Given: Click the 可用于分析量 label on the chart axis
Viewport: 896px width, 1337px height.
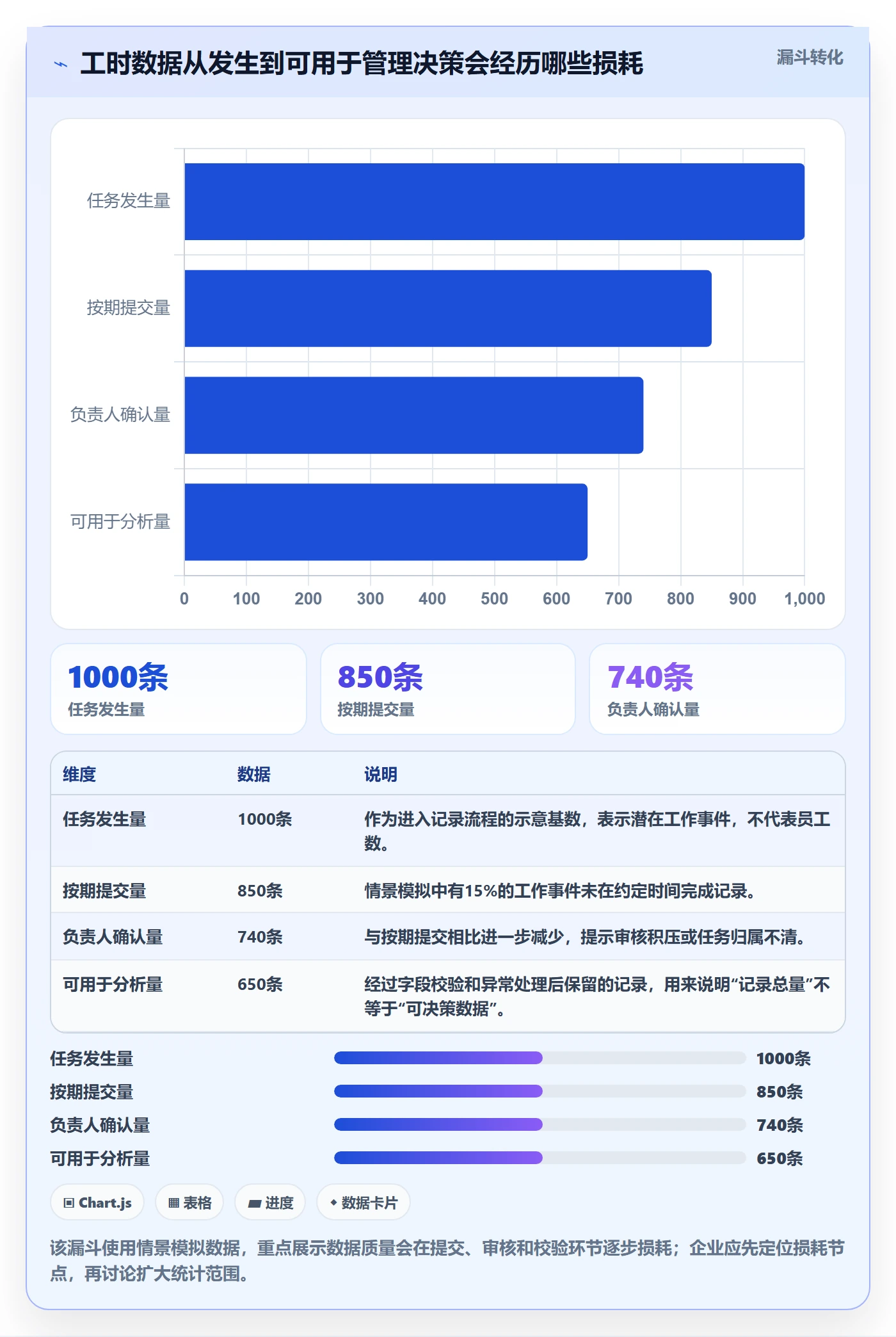Looking at the screenshot, I should coord(120,521).
